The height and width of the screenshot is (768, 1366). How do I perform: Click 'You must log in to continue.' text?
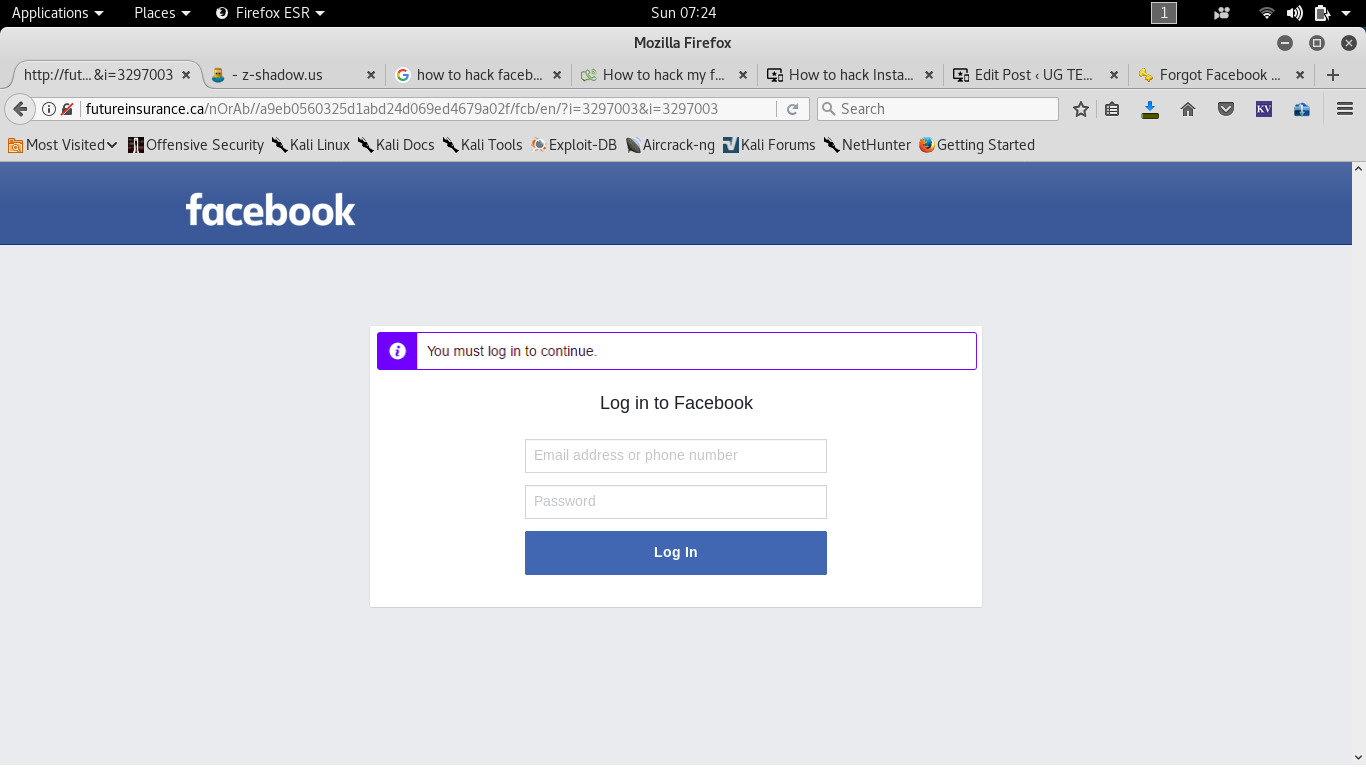[x=512, y=351]
